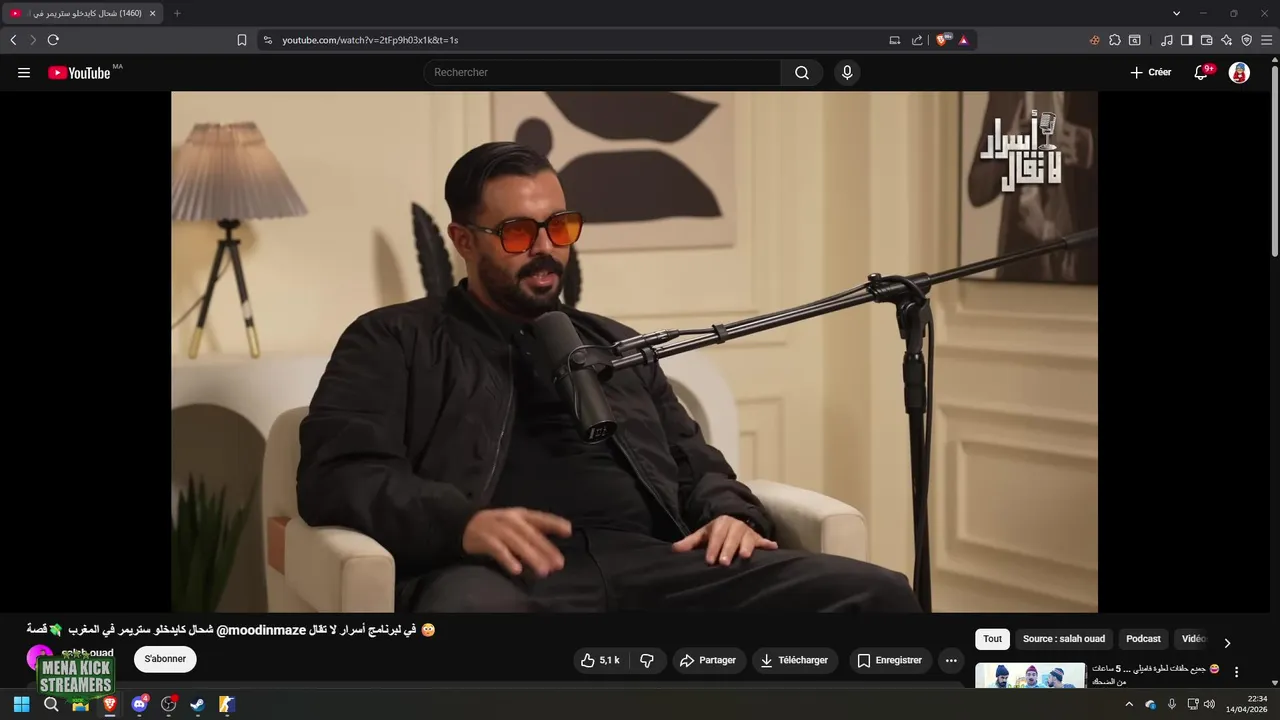Click the cookie extension icon

(1094, 40)
